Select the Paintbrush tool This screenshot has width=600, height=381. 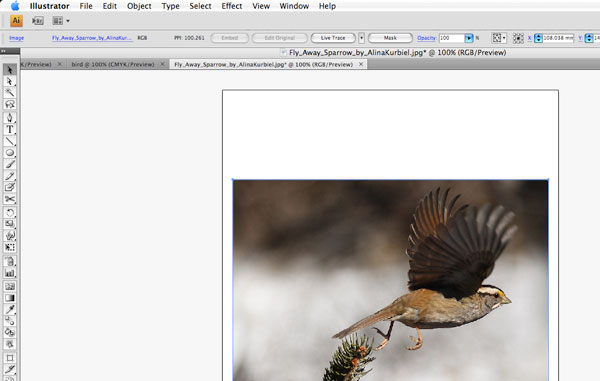pyautogui.click(x=10, y=164)
